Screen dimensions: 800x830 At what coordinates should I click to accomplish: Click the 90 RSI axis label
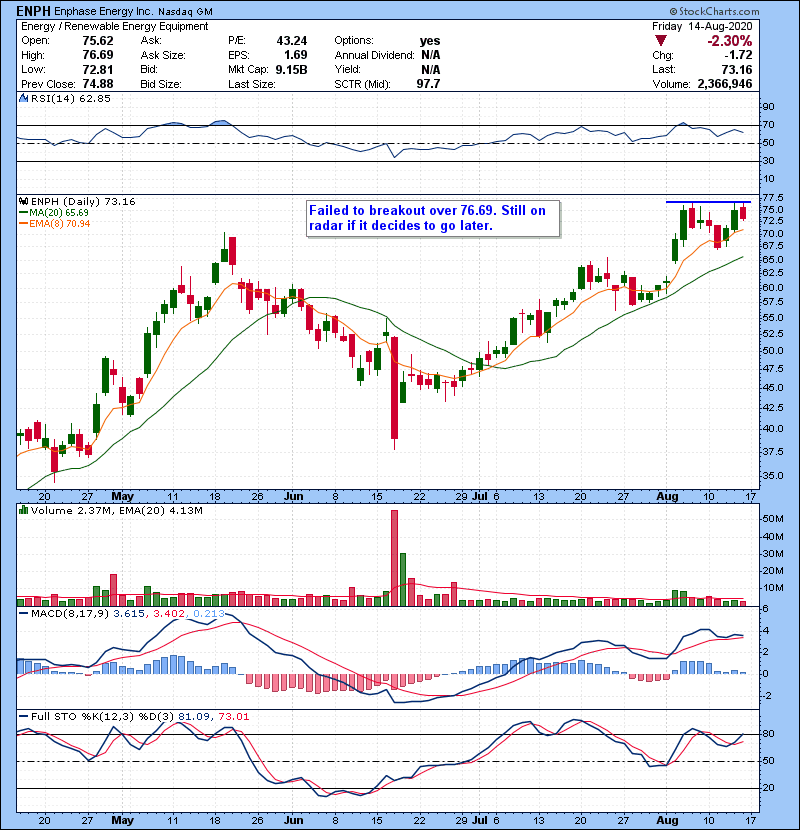click(768, 107)
